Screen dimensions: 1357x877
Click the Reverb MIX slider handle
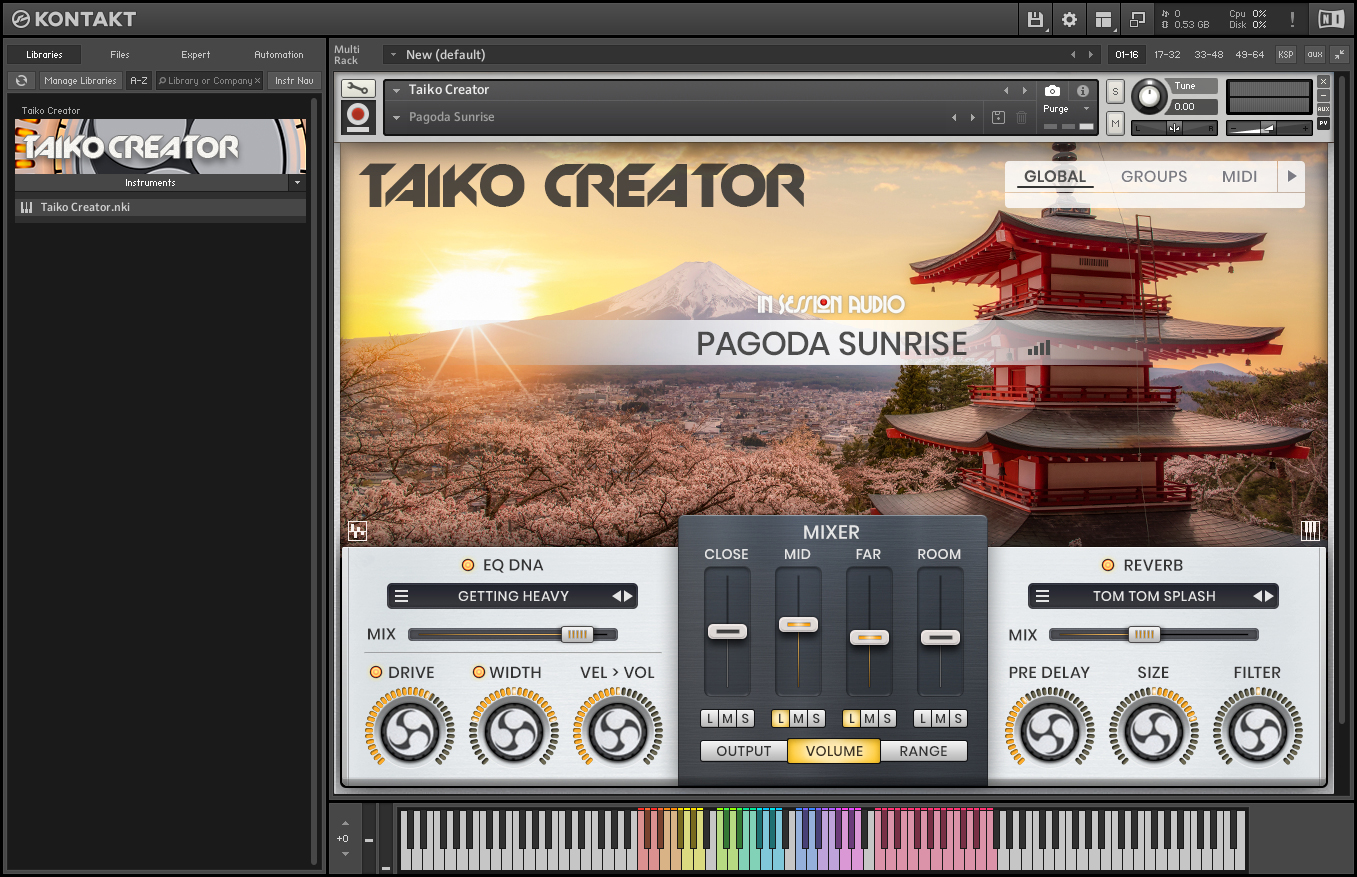[1144, 634]
